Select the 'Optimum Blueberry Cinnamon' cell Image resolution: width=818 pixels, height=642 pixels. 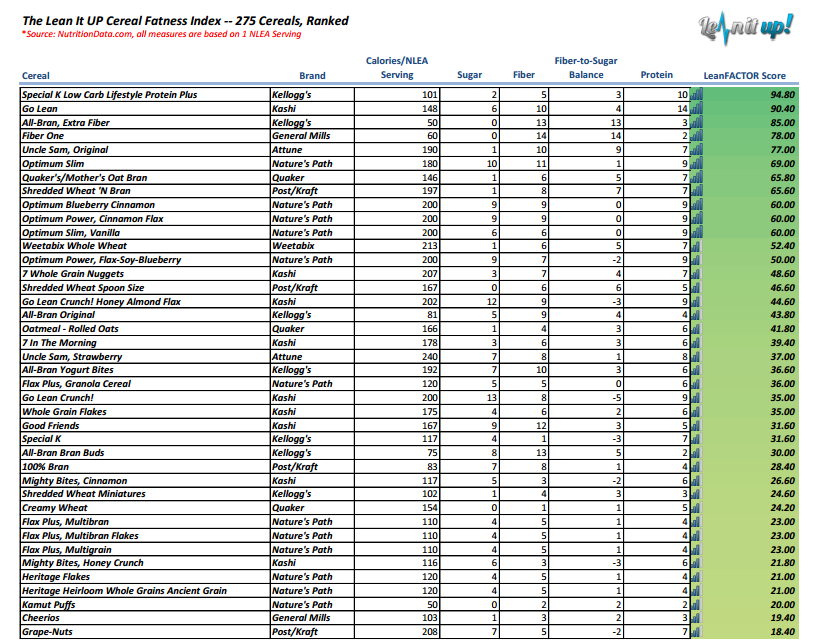click(146, 204)
